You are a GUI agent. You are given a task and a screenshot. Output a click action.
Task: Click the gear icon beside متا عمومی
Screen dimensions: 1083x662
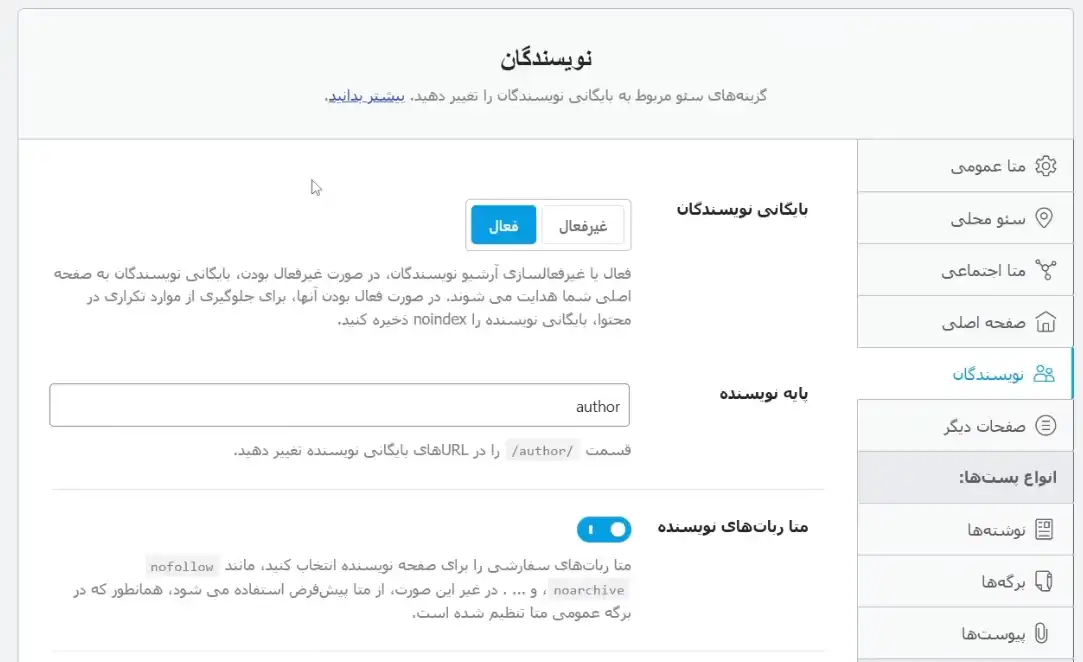(1045, 166)
